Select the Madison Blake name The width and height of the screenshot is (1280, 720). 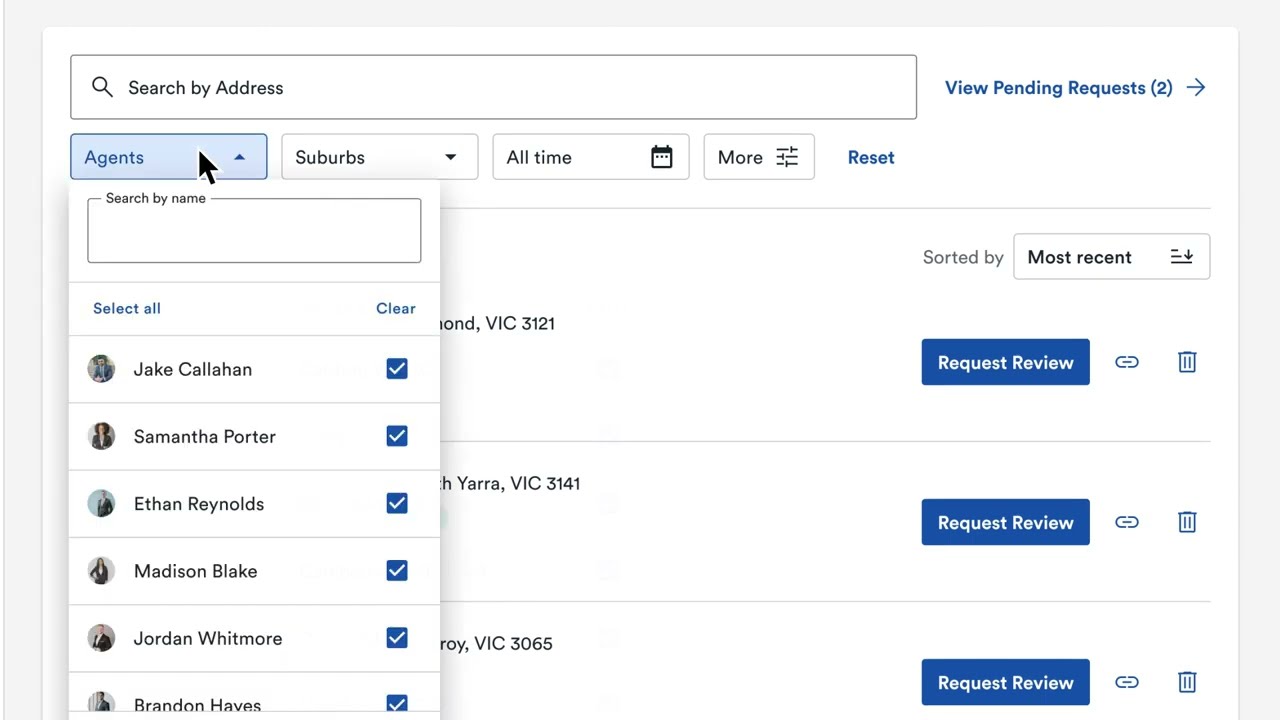pos(195,571)
